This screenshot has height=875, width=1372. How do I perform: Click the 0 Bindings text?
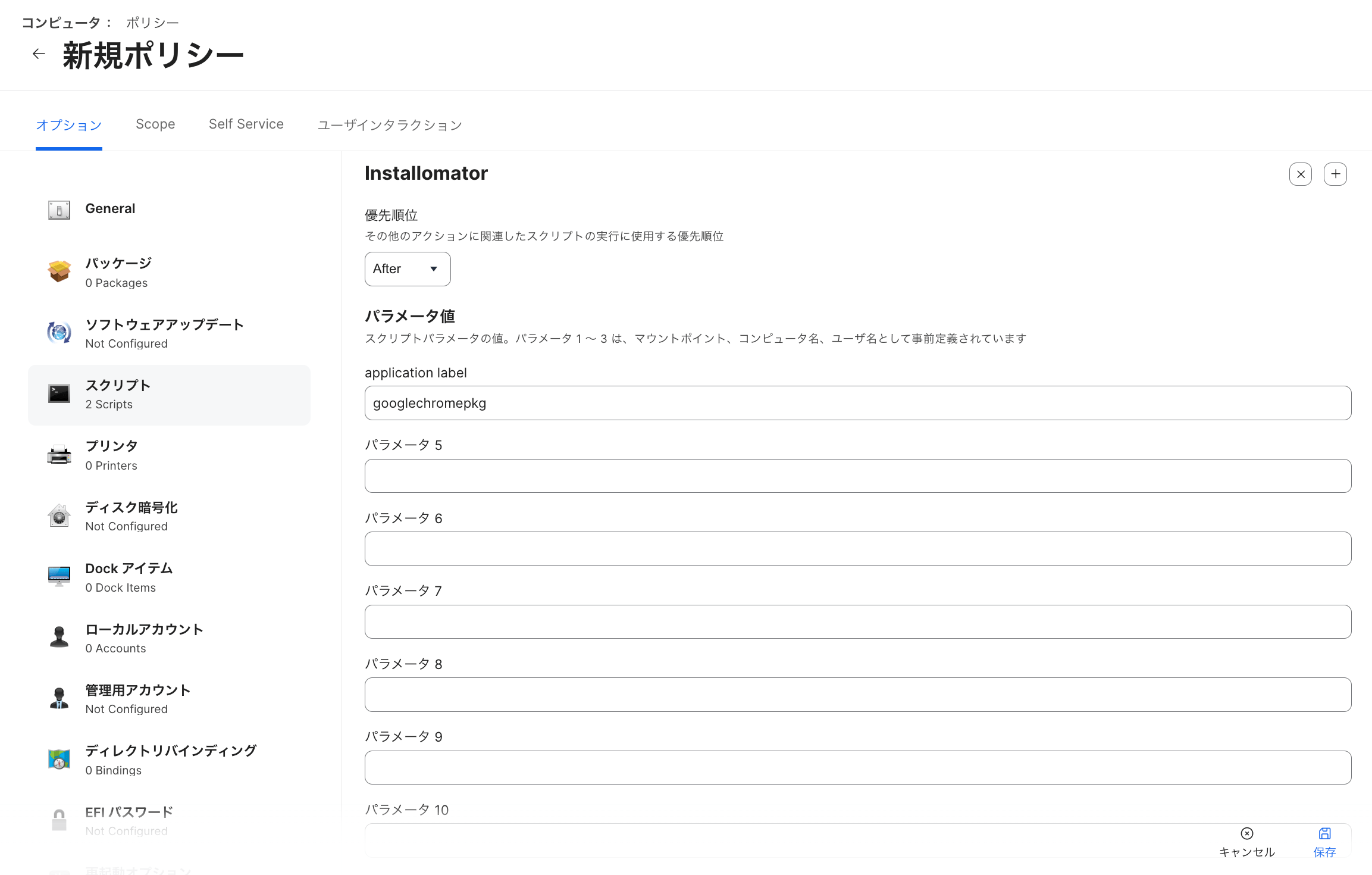pos(114,771)
